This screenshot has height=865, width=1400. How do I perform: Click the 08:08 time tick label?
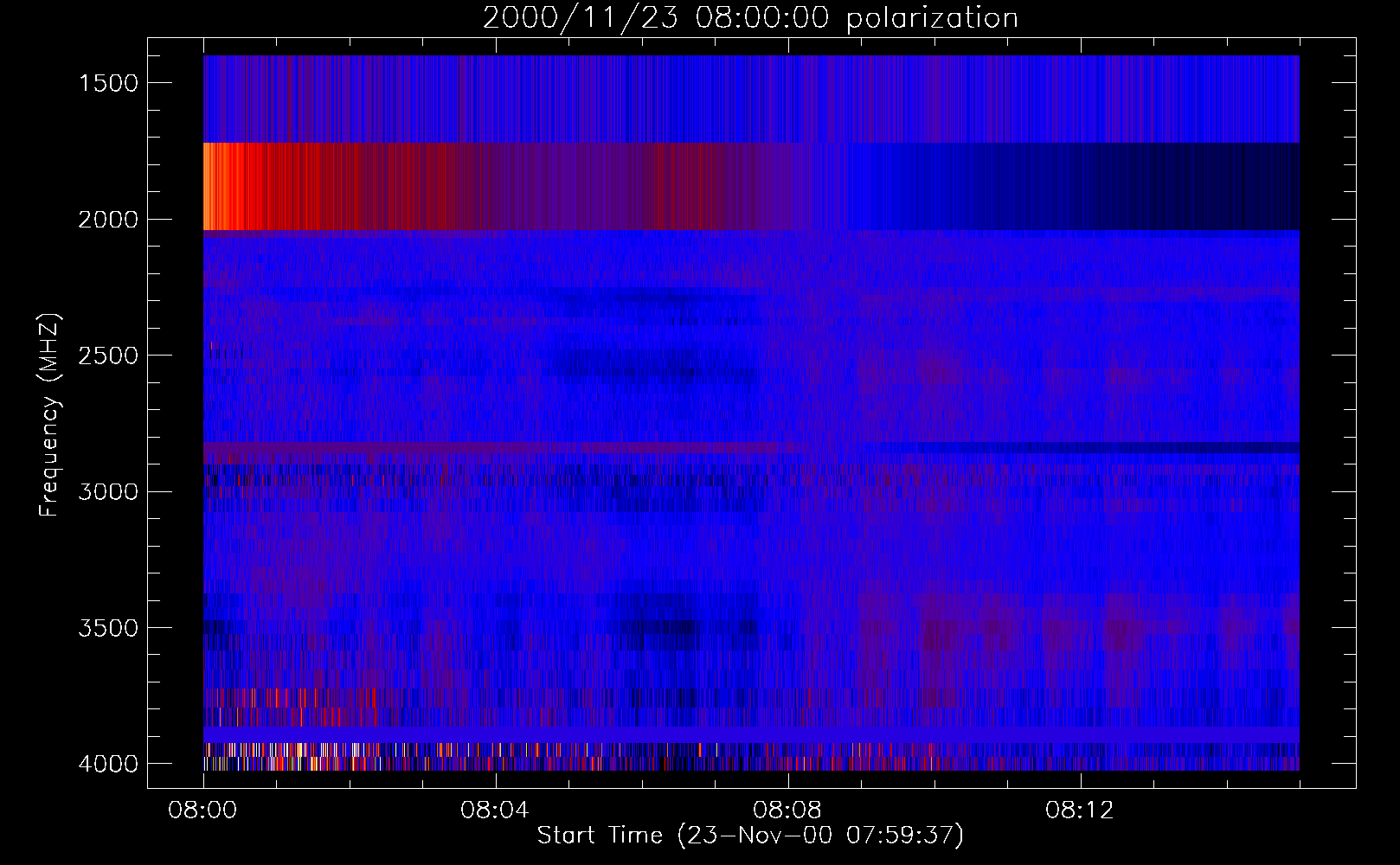[787, 811]
